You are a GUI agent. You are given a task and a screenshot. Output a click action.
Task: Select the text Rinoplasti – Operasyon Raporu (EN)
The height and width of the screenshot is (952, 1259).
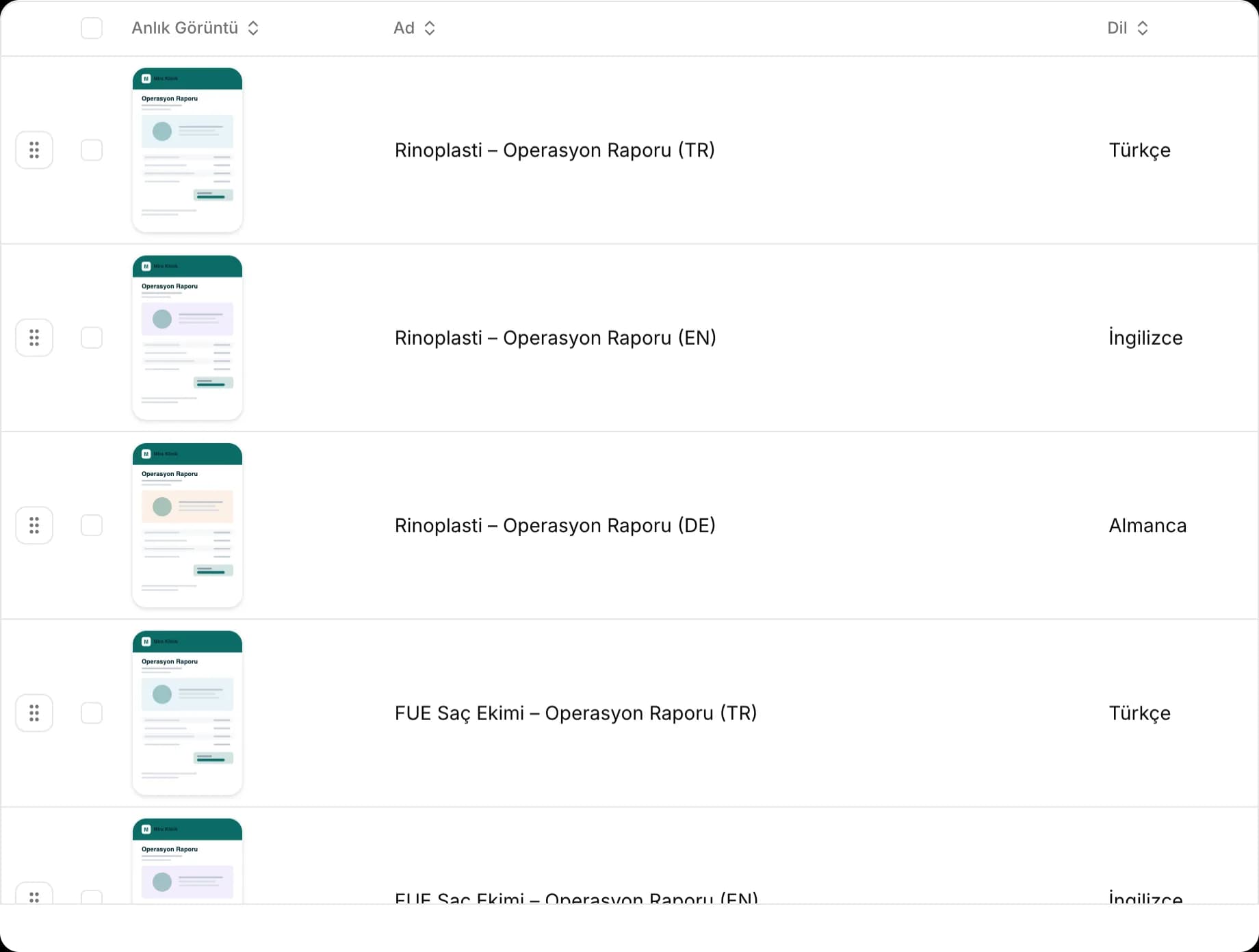(x=556, y=338)
